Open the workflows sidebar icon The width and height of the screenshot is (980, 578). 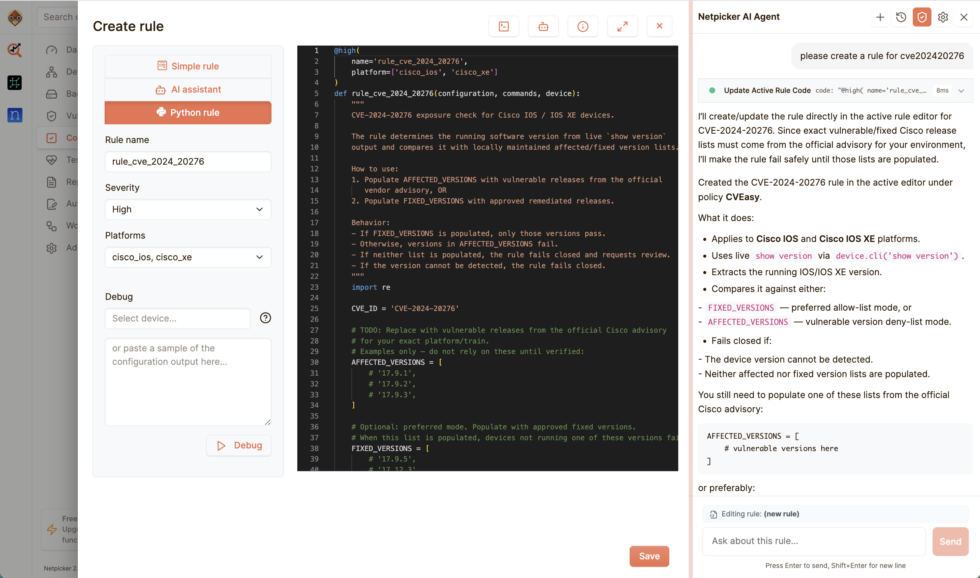pos(52,226)
